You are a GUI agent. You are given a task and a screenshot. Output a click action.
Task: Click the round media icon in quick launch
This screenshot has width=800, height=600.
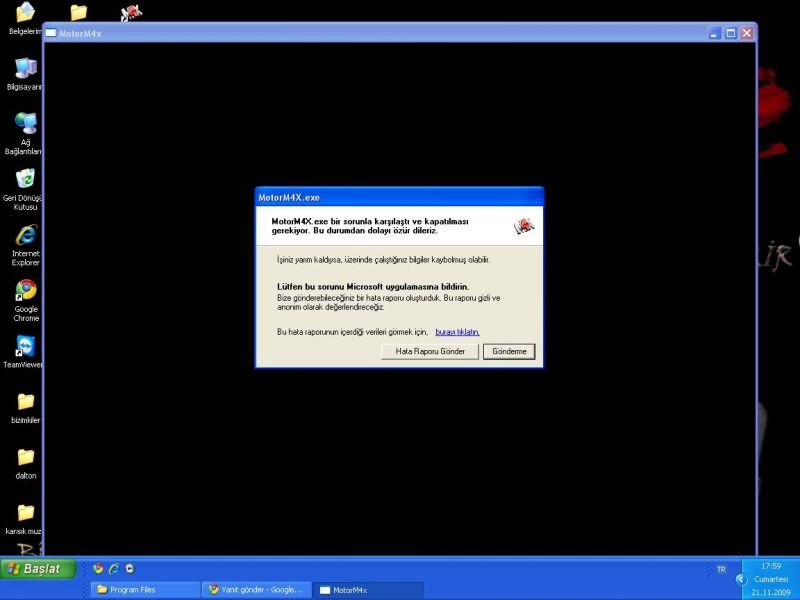pos(130,568)
